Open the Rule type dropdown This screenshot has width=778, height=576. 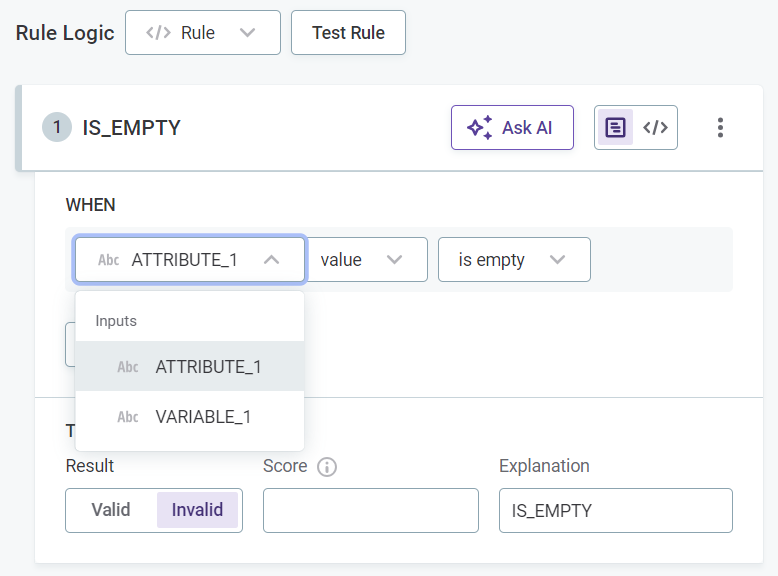(x=202, y=33)
